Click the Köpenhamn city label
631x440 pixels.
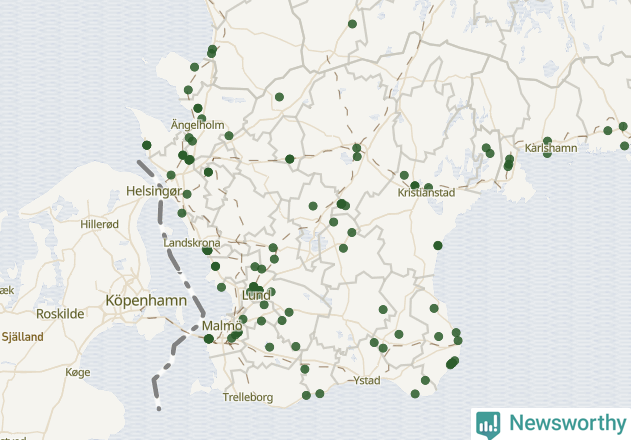pos(146,301)
